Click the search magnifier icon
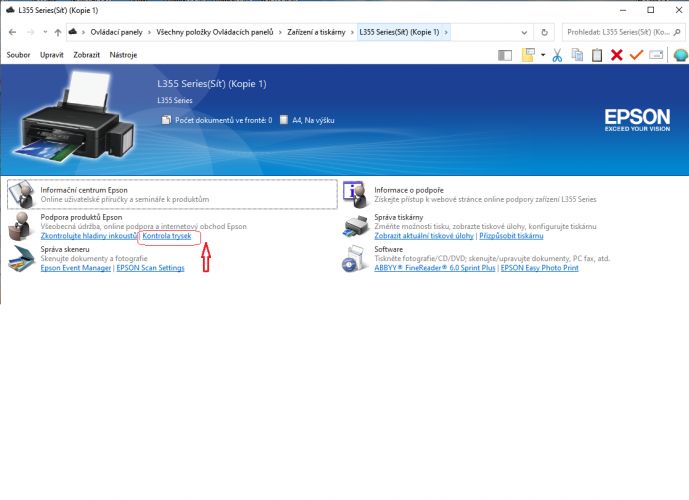This screenshot has width=689, height=500. point(677,32)
